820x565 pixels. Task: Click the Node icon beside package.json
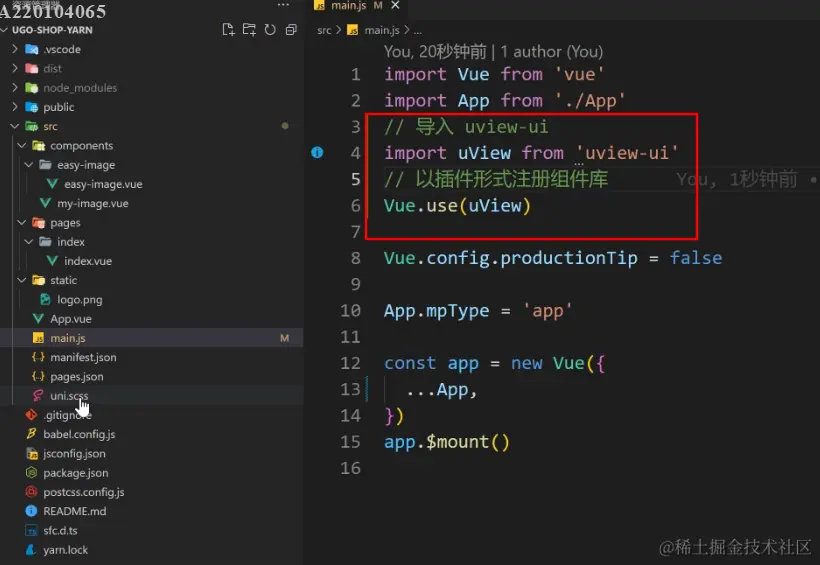tap(31, 472)
